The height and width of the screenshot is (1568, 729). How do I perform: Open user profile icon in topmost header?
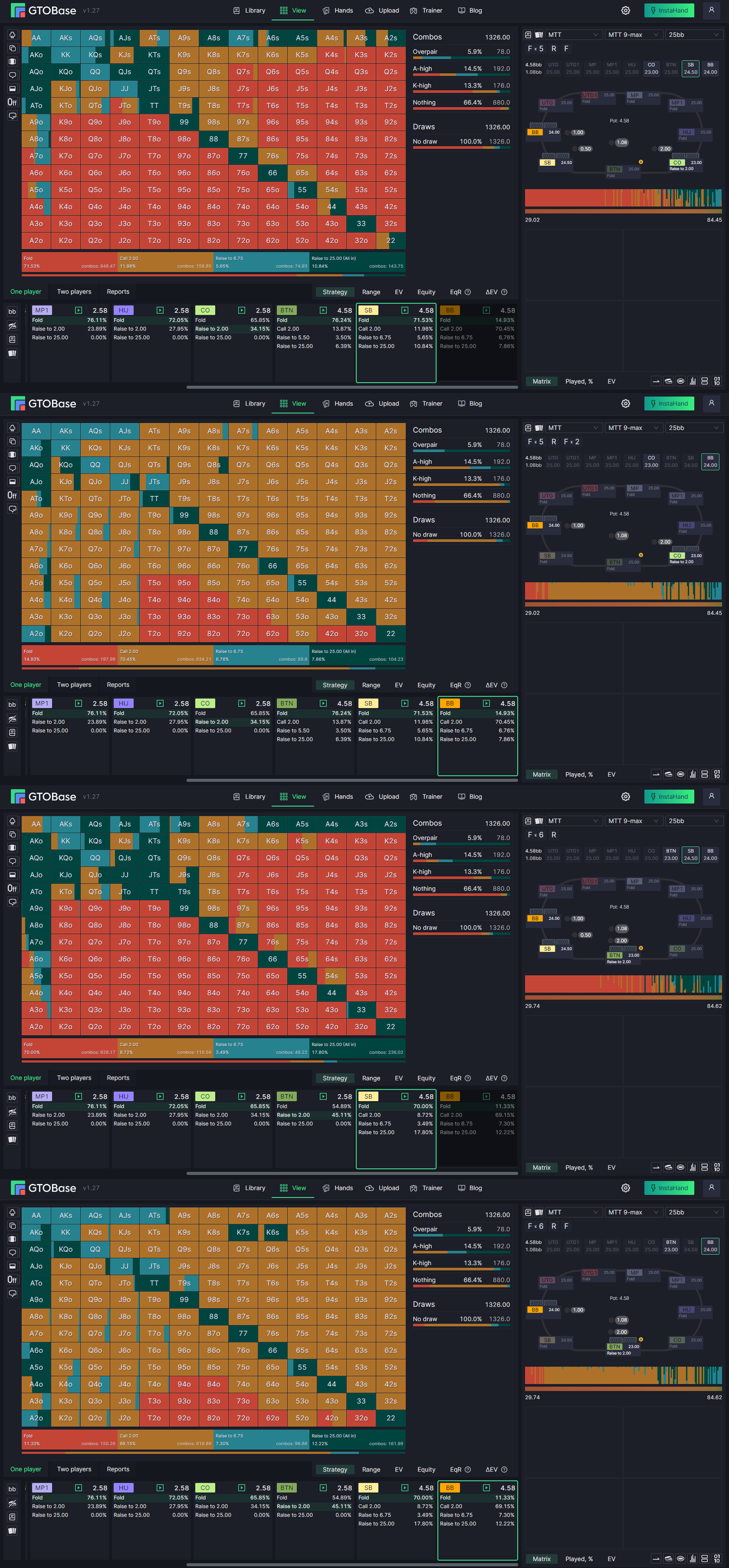click(x=711, y=10)
